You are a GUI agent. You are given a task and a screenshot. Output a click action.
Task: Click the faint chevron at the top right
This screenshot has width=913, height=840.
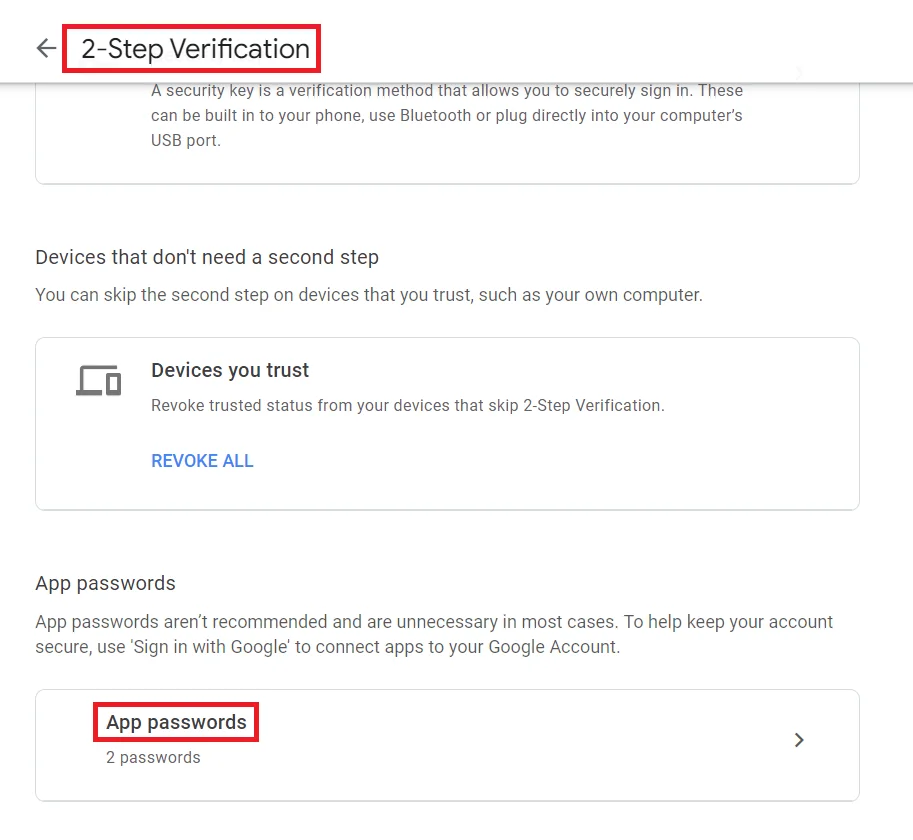(798, 72)
